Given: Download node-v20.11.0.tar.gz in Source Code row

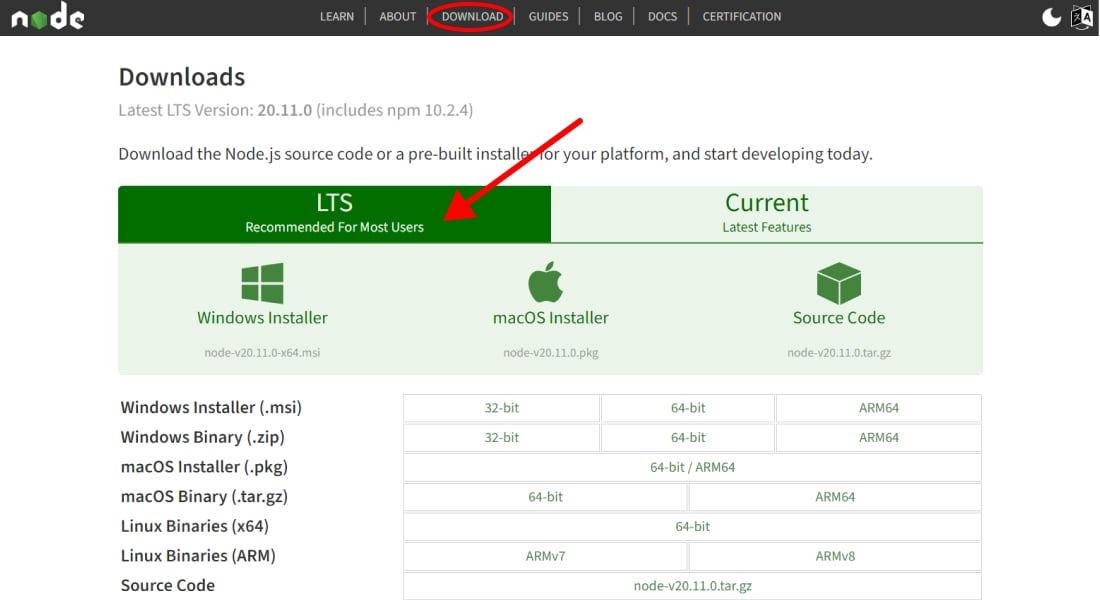Looking at the screenshot, I should [x=692, y=586].
